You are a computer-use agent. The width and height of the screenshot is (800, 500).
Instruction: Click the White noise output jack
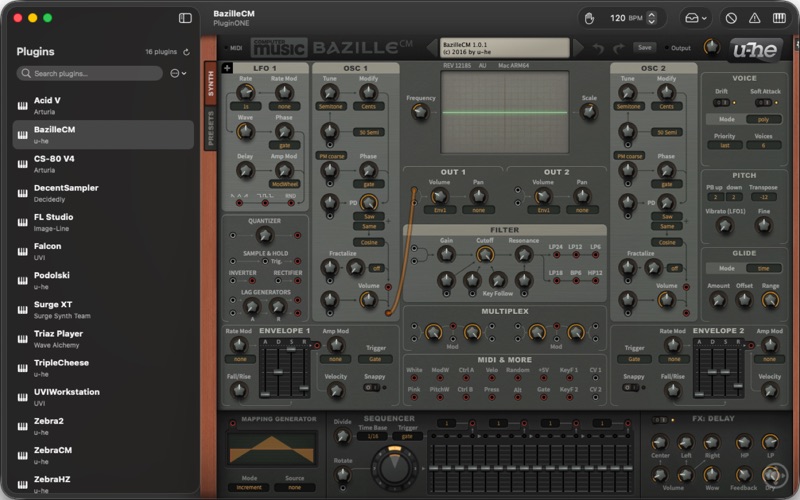click(x=414, y=378)
